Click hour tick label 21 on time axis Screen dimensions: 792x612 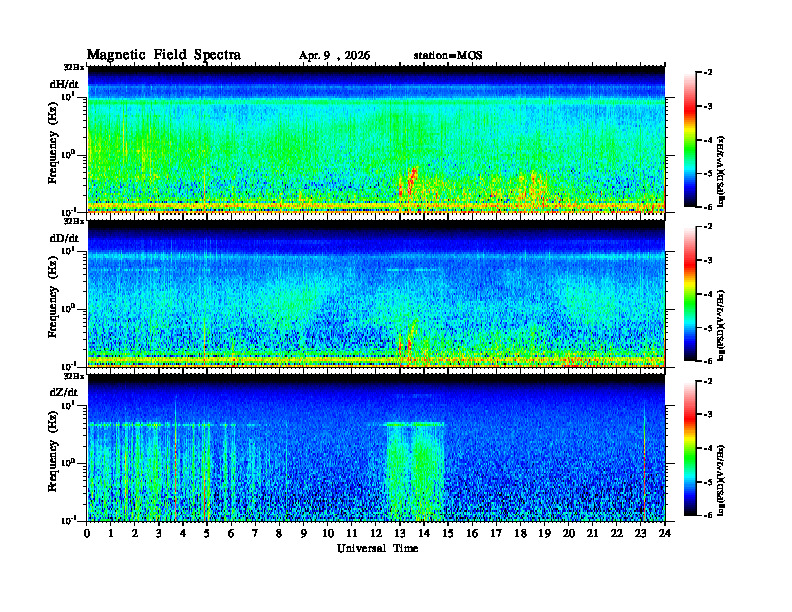coord(592,534)
